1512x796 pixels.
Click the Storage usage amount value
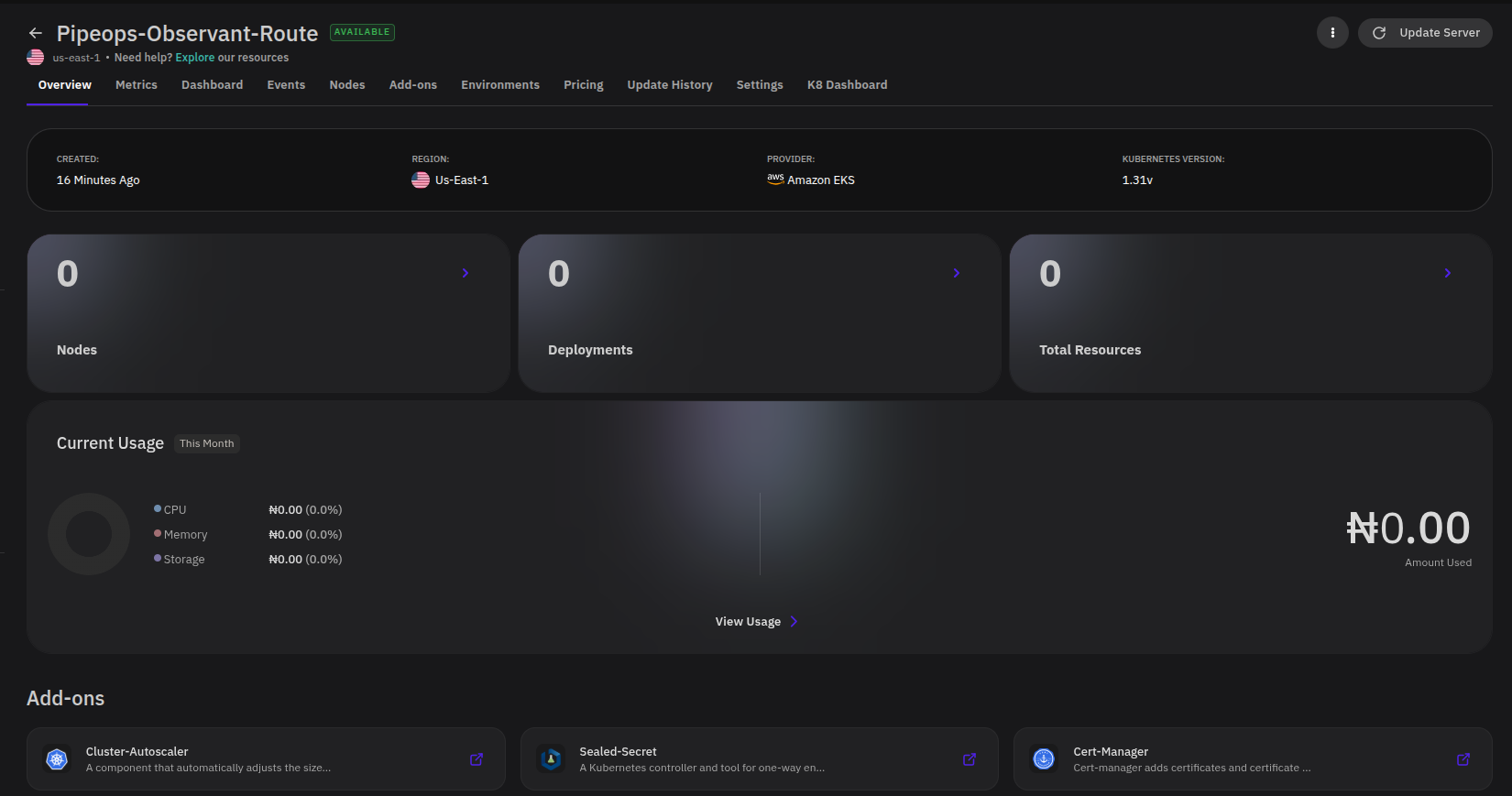point(305,559)
